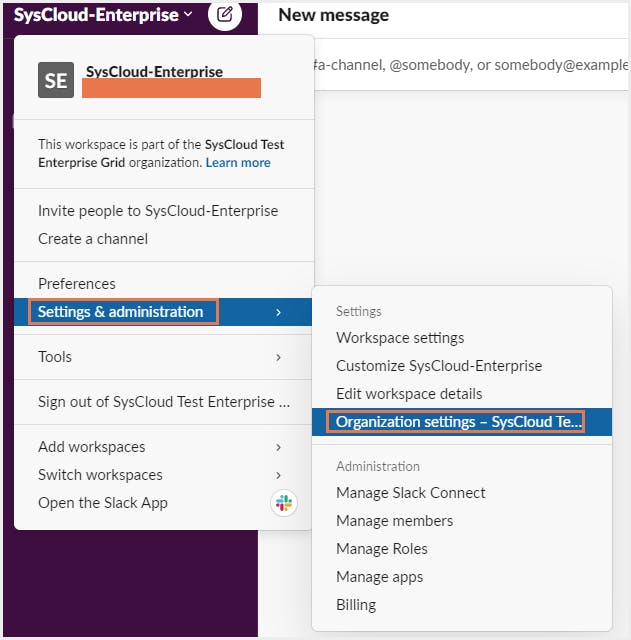Click the compose new message icon
Viewport: 631px width, 640px height.
[225, 15]
